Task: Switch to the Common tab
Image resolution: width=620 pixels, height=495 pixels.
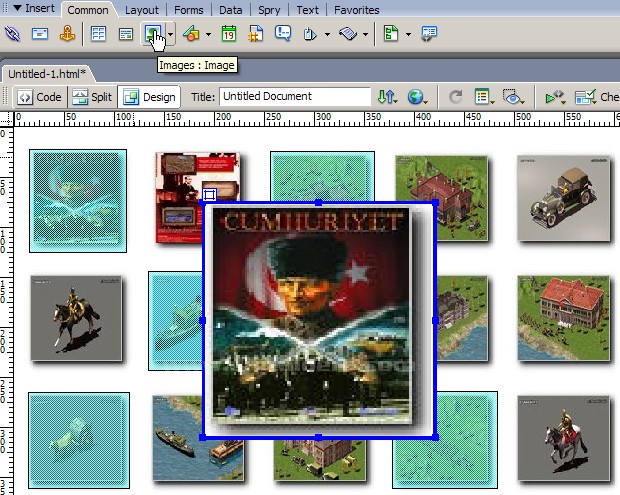Action: point(88,10)
